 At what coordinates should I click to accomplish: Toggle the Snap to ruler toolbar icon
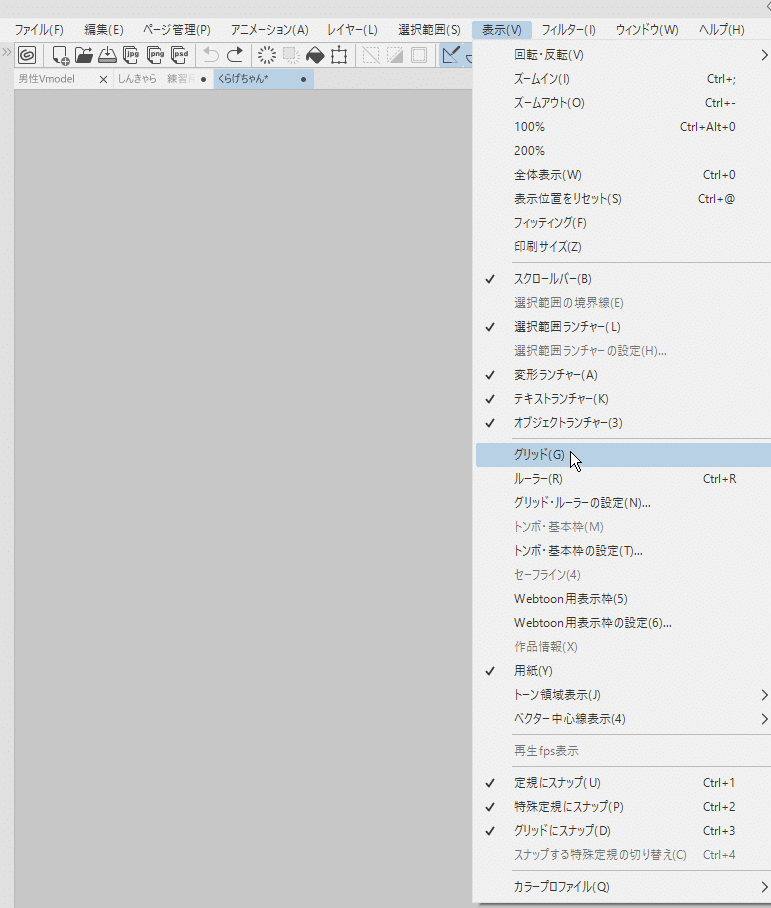[451, 55]
